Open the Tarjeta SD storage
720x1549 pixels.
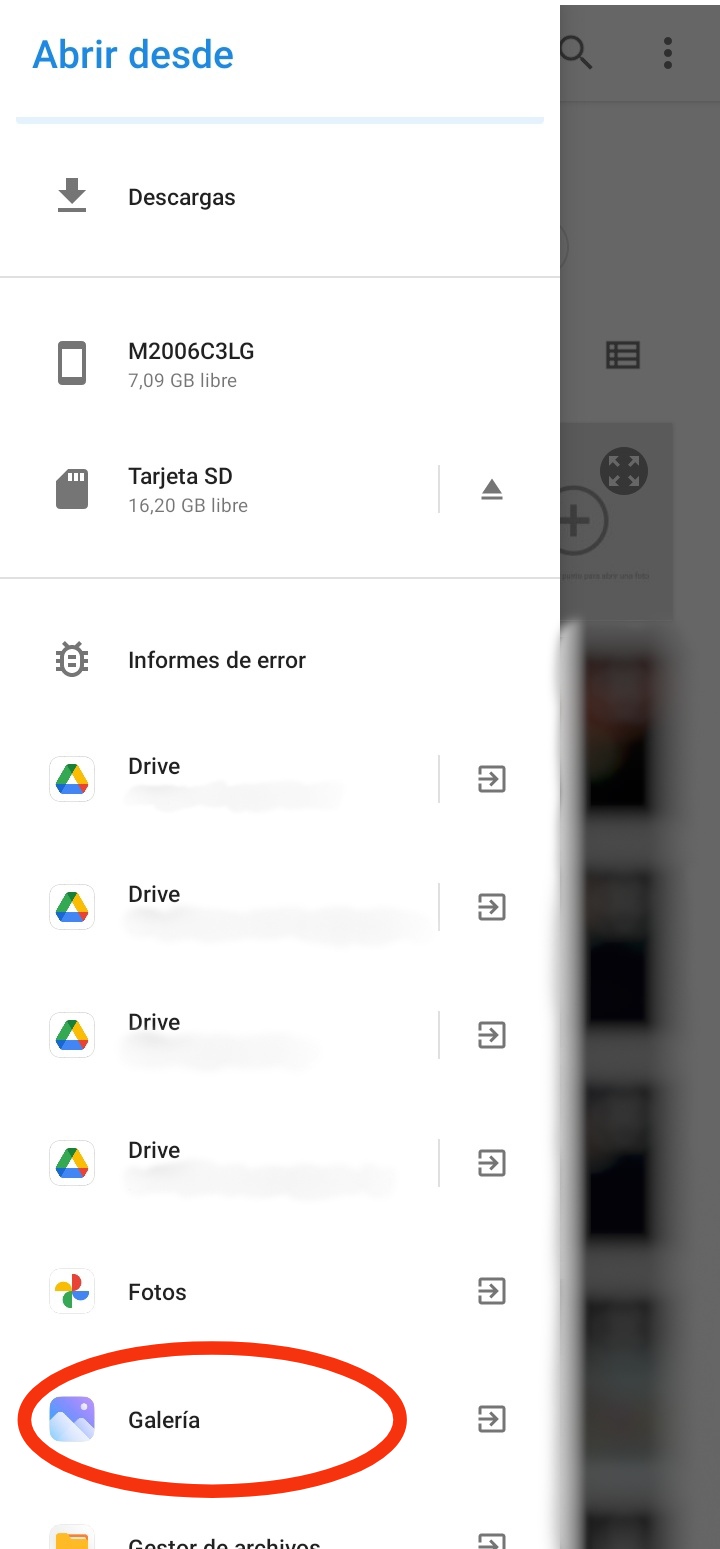tap(219, 489)
